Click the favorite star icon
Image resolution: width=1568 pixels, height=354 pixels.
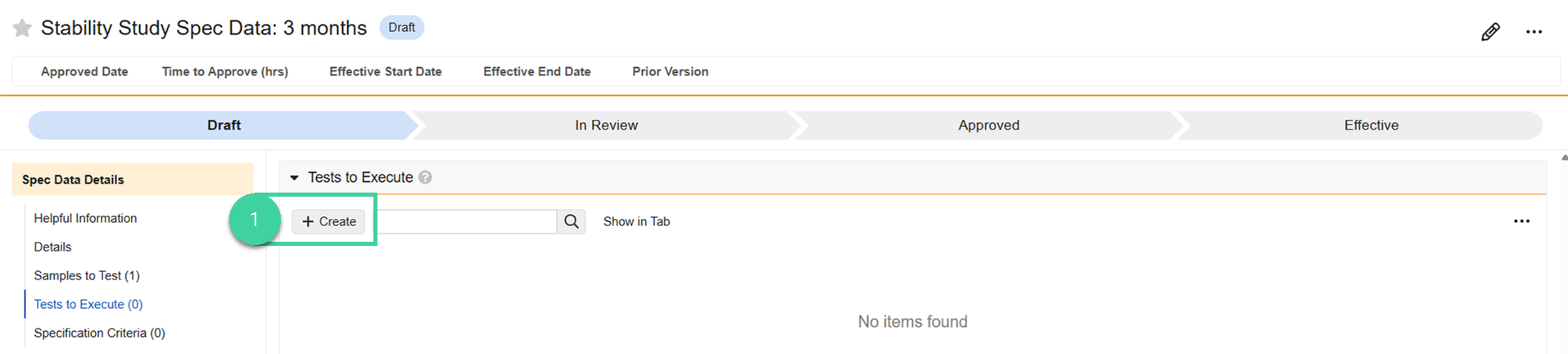(22, 29)
